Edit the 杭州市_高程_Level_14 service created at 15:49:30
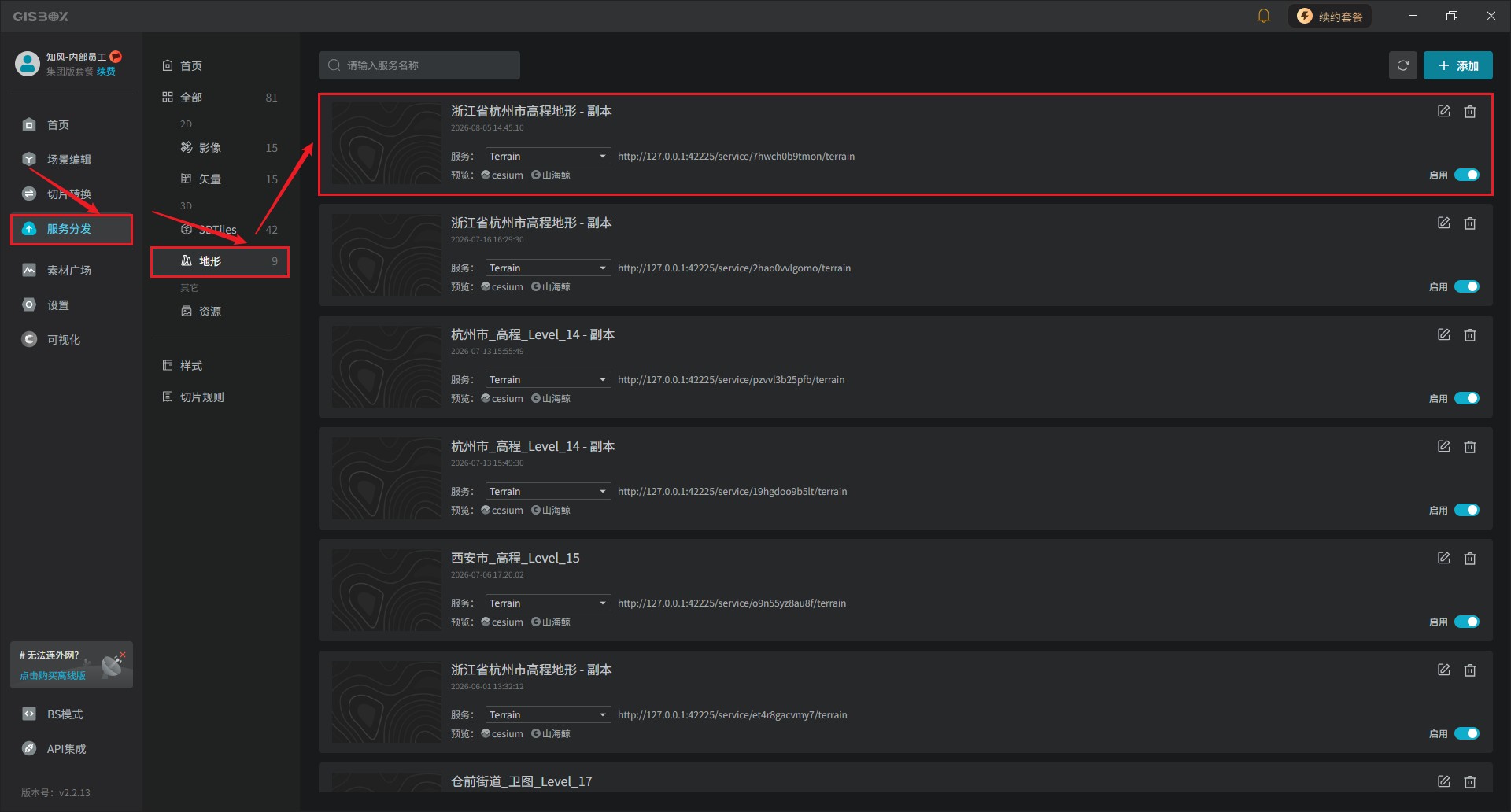Image resolution: width=1511 pixels, height=812 pixels. point(1443,447)
